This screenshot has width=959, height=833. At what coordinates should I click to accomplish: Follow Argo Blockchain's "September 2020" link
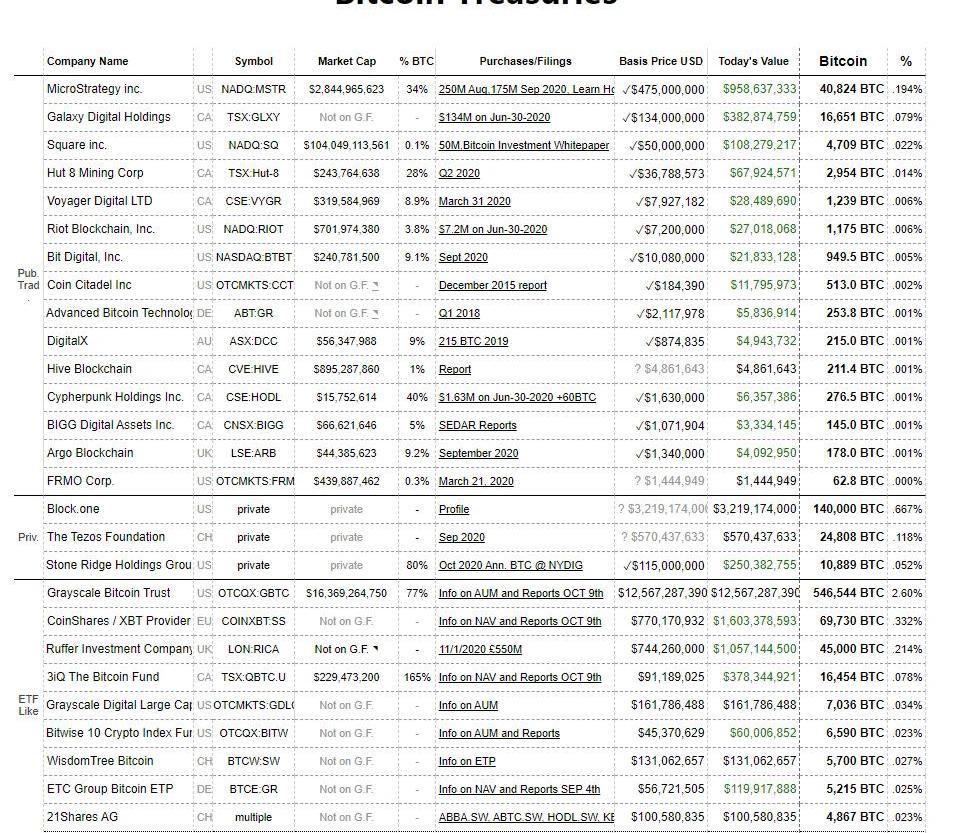click(x=478, y=454)
